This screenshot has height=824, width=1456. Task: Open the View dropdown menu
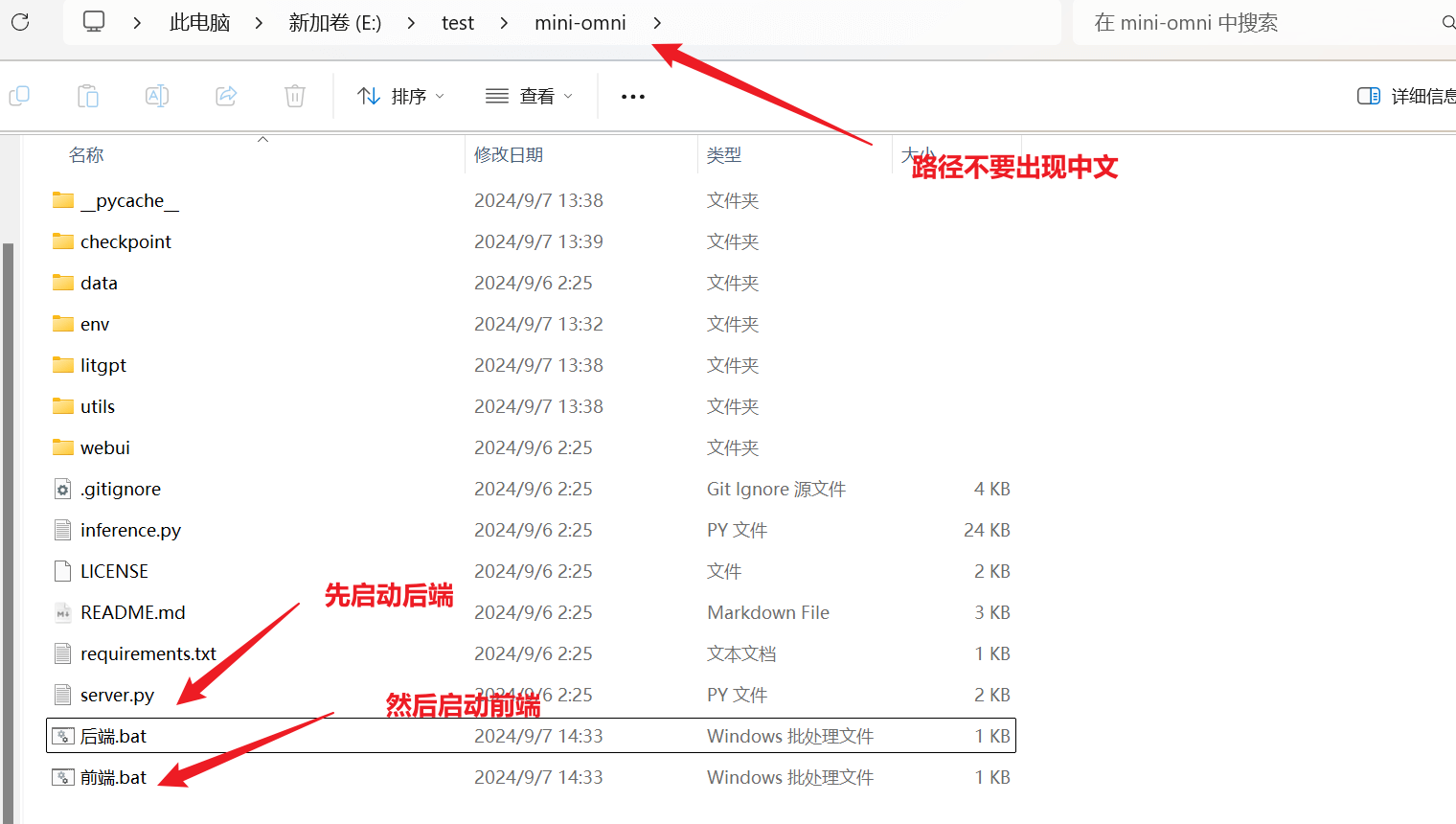tap(529, 96)
